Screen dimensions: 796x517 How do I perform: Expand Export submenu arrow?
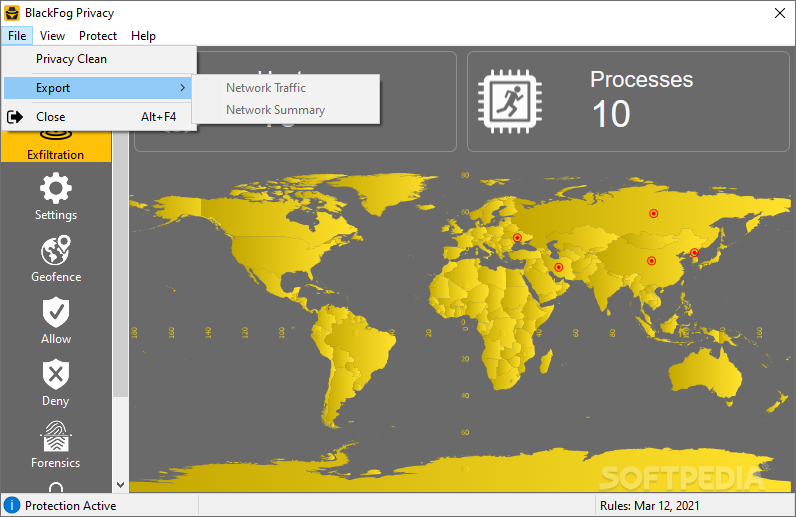coord(182,88)
